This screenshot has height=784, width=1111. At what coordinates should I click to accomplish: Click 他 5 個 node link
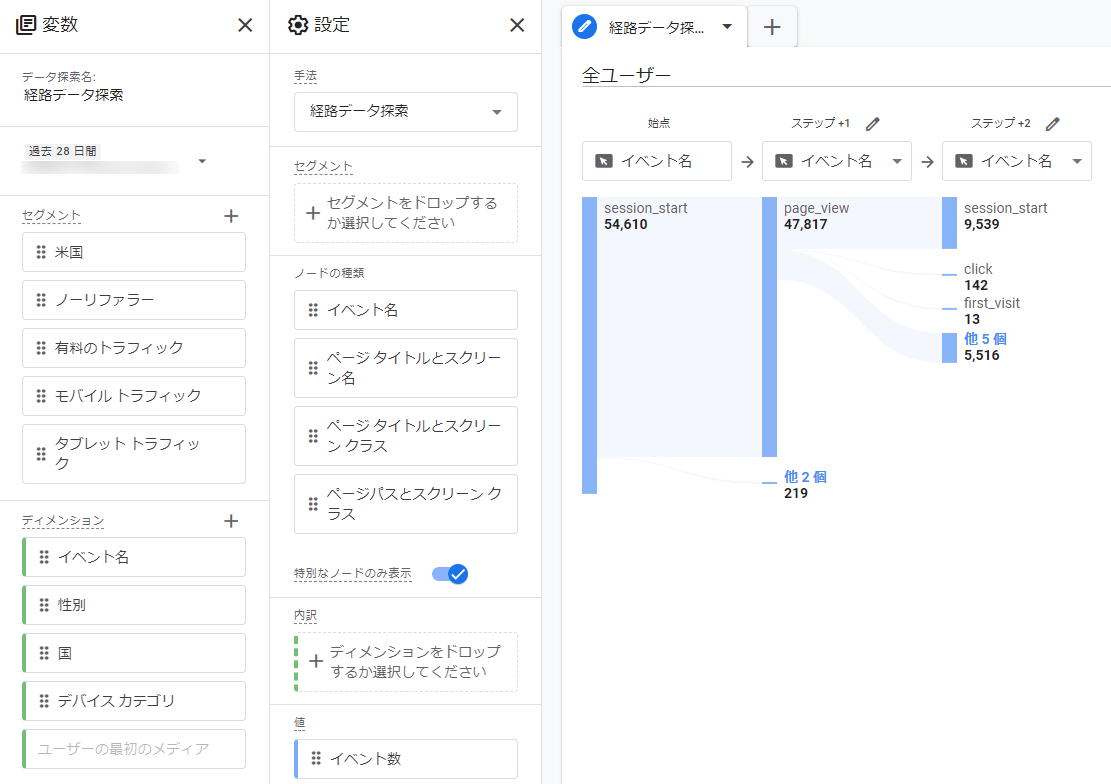[985, 339]
